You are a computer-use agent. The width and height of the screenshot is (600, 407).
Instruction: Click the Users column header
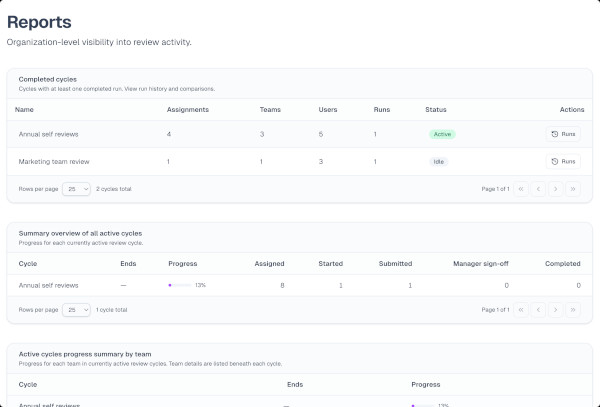click(328, 109)
